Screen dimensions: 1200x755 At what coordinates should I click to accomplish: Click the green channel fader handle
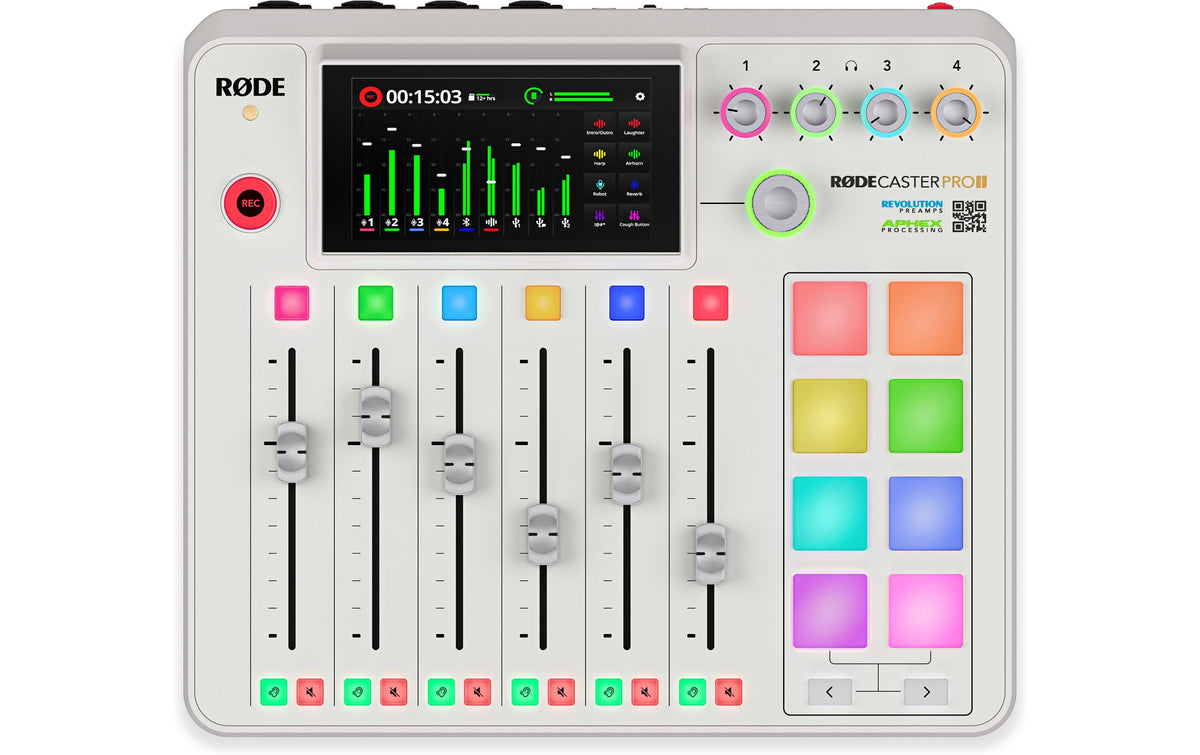point(376,416)
